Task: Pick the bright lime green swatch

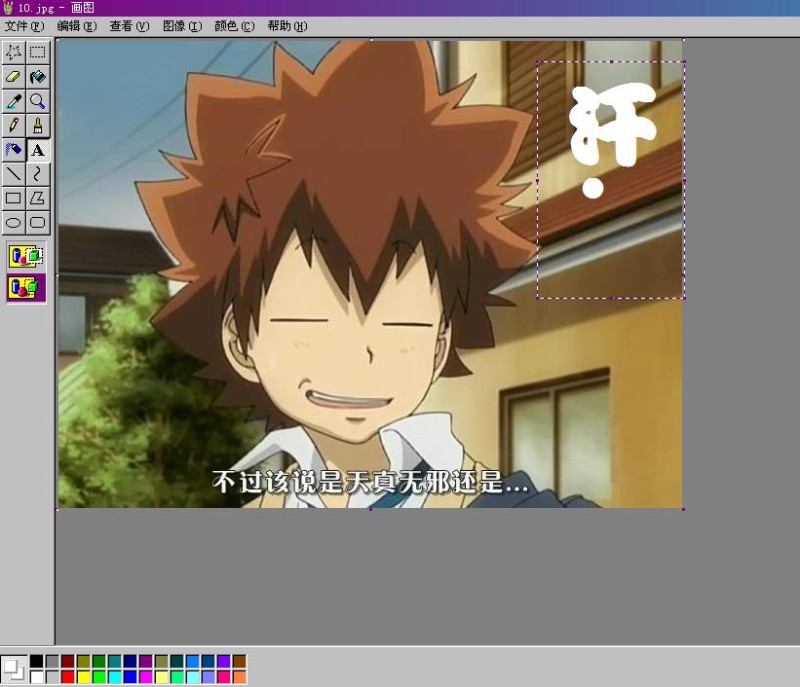Action: 99,677
